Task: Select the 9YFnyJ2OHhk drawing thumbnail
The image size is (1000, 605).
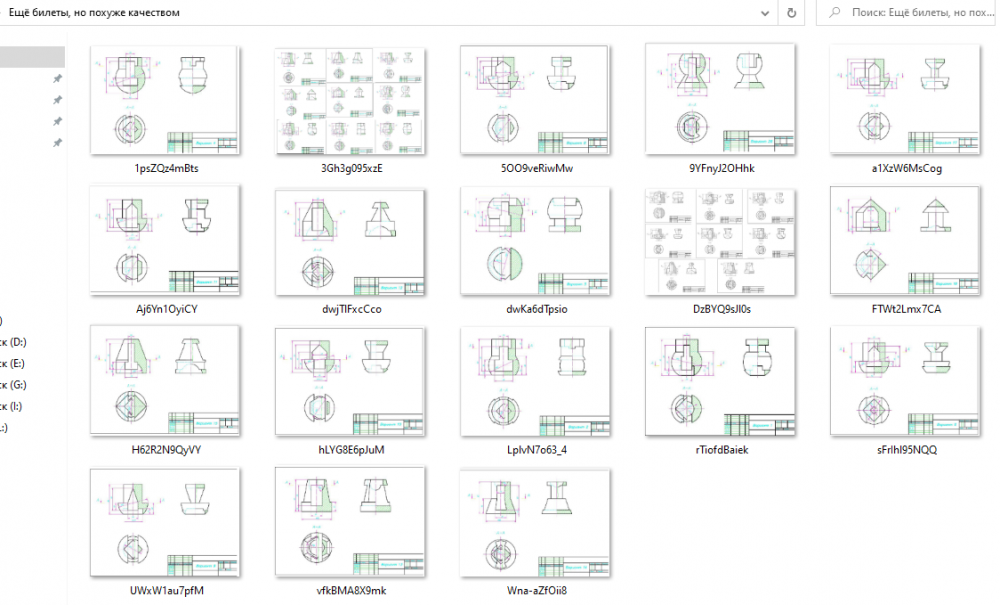Action: click(x=721, y=99)
